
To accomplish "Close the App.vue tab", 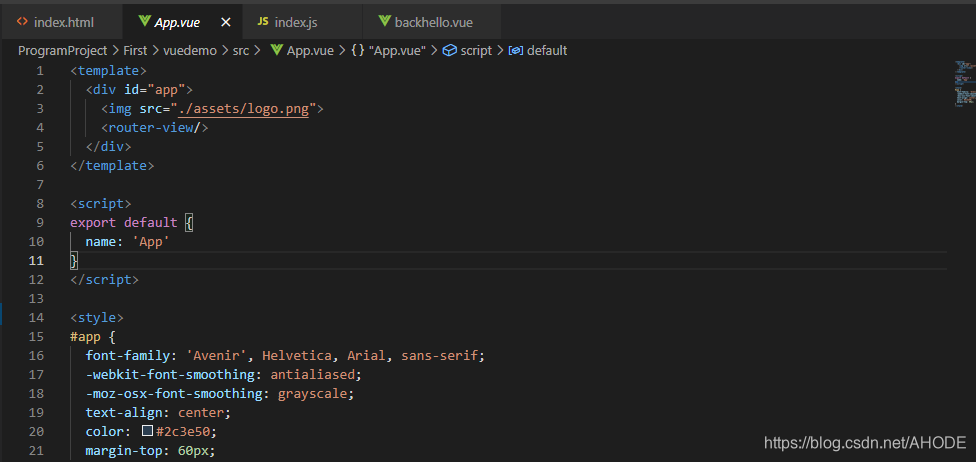I will 227,22.
